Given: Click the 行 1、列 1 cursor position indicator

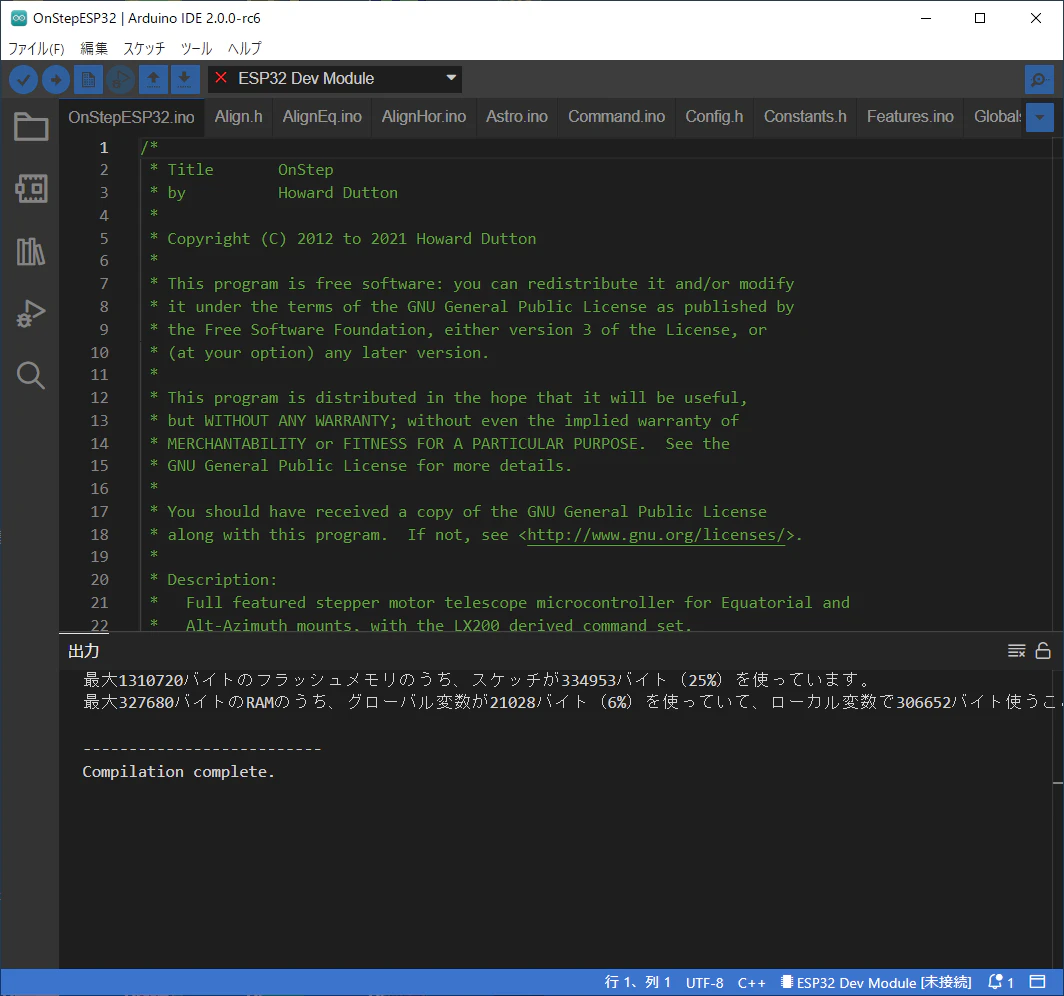Looking at the screenshot, I should (637, 982).
